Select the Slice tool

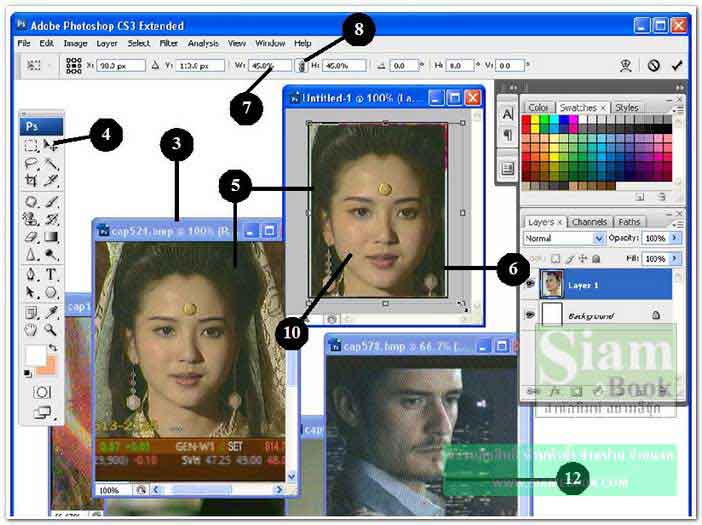(51, 180)
